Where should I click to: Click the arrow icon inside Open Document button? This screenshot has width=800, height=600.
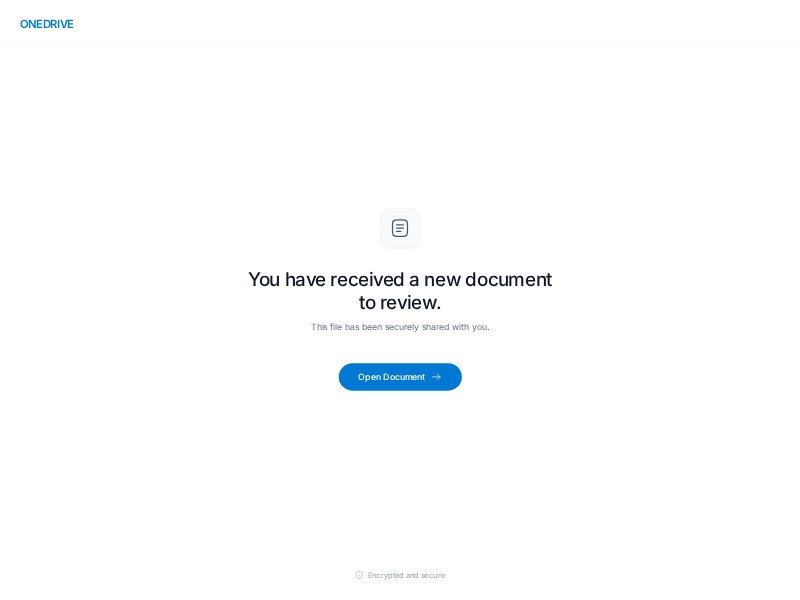436,377
